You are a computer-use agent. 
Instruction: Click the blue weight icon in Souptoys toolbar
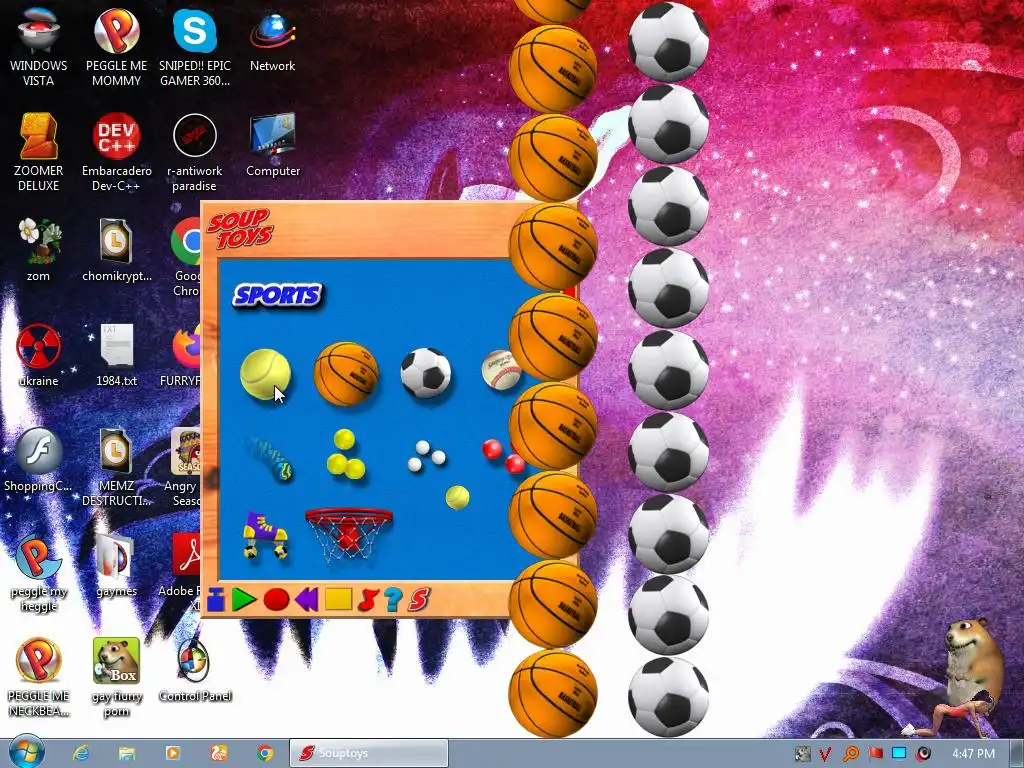[x=216, y=599]
